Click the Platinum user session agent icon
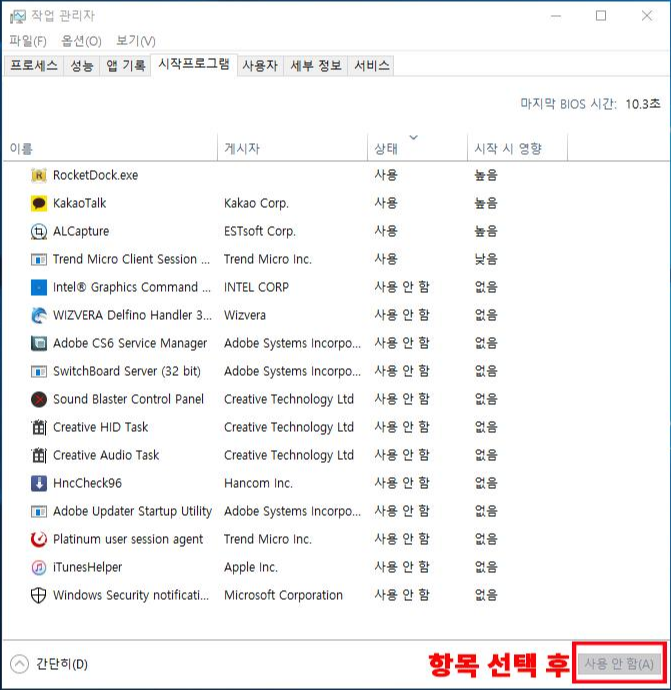This screenshot has width=671, height=690. pos(39,539)
